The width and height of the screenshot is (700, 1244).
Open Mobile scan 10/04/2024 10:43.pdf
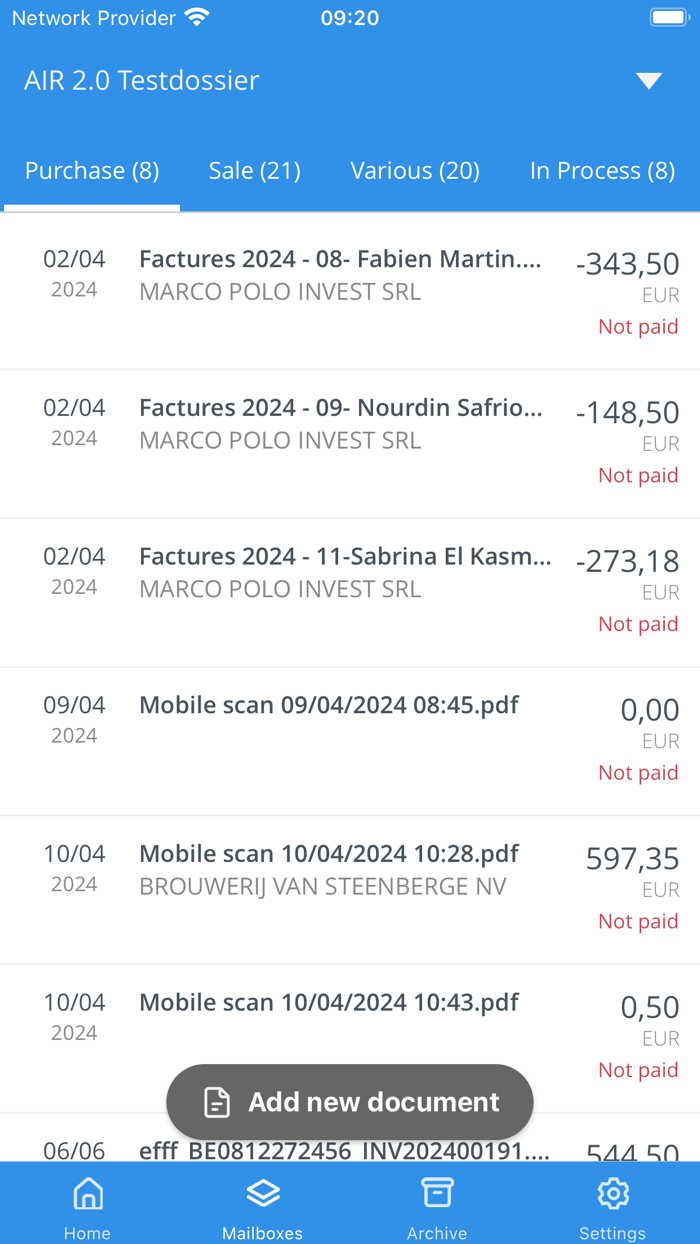point(329,1003)
